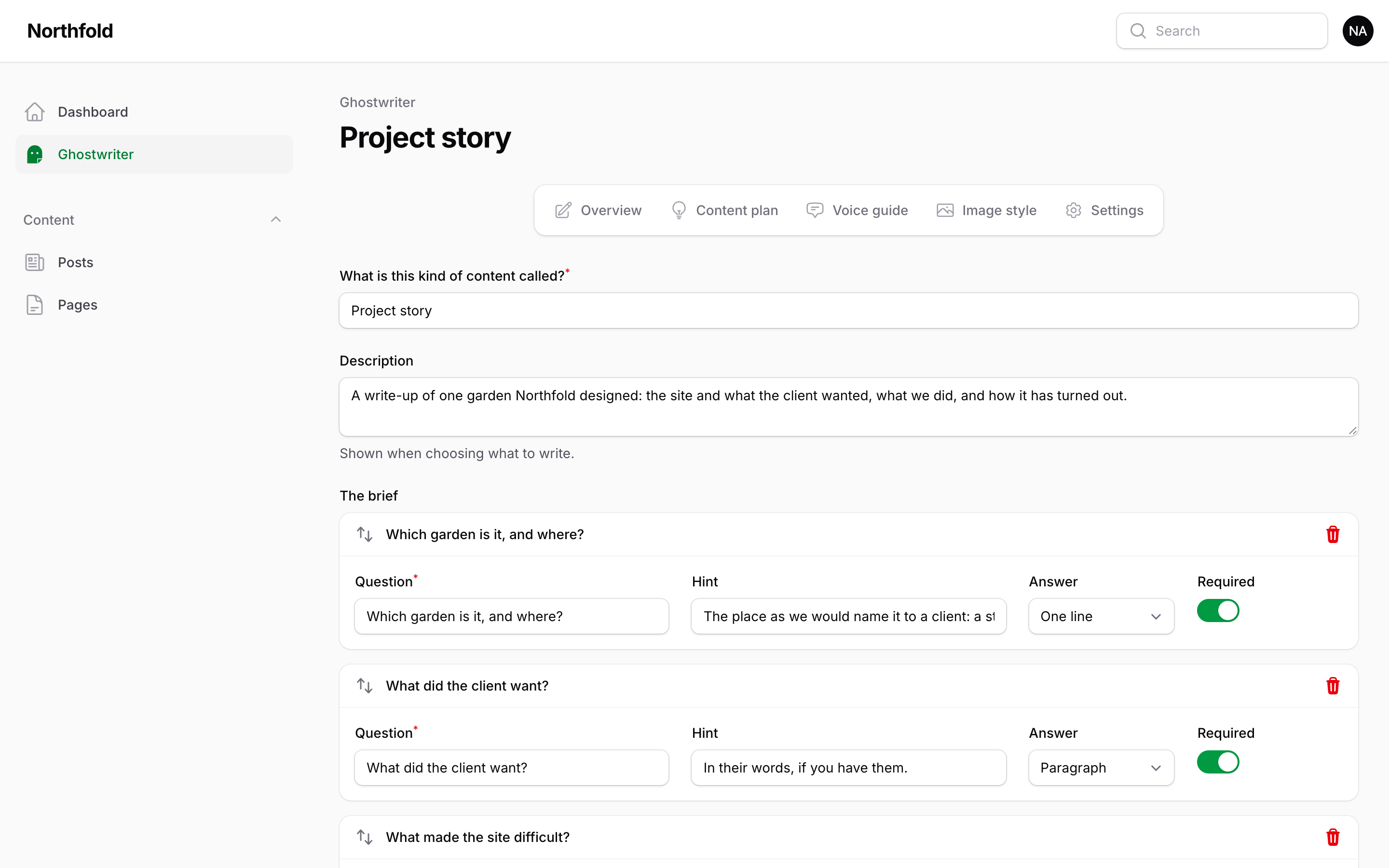Viewport: 1389px width, 868px height.
Task: Focus the Search field
Action: 1221,31
